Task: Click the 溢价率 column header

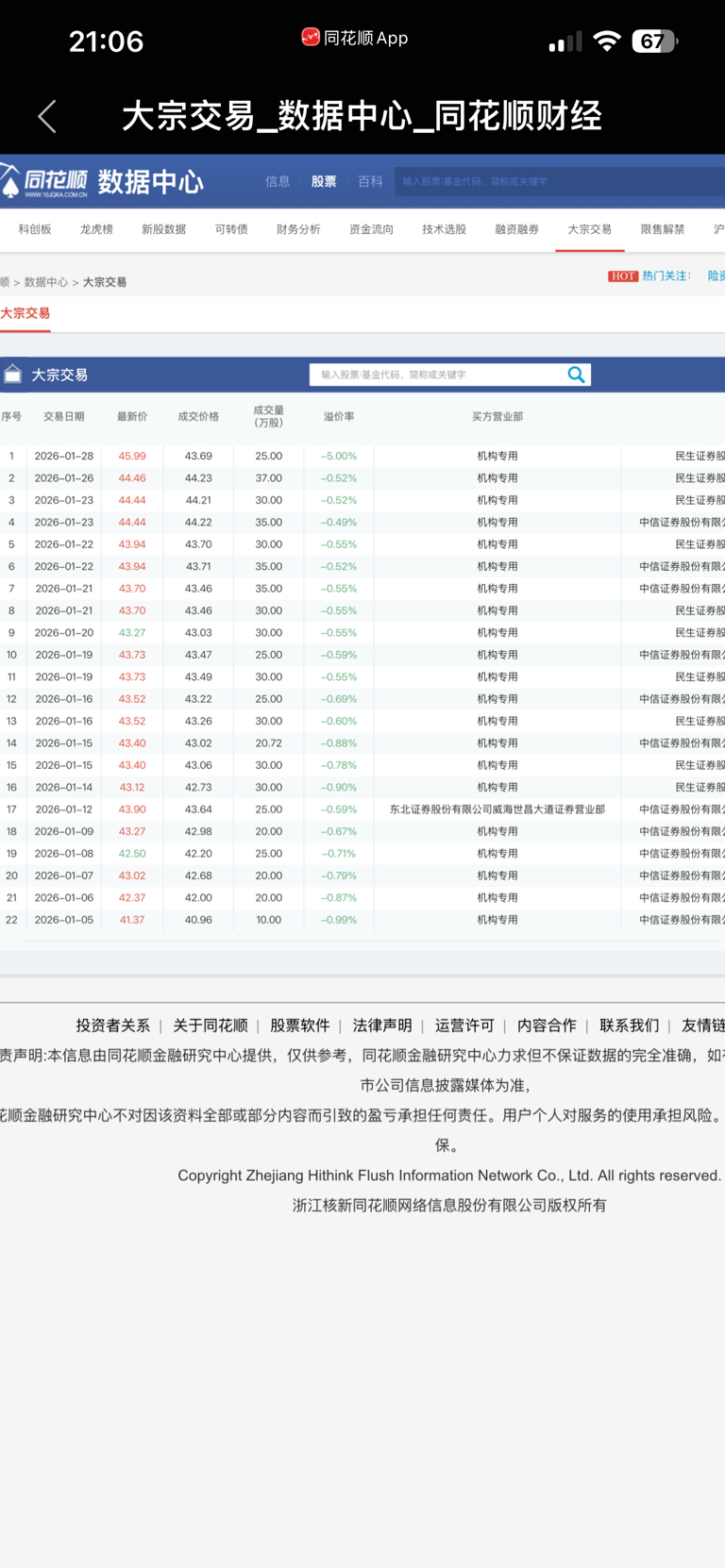Action: click(339, 416)
